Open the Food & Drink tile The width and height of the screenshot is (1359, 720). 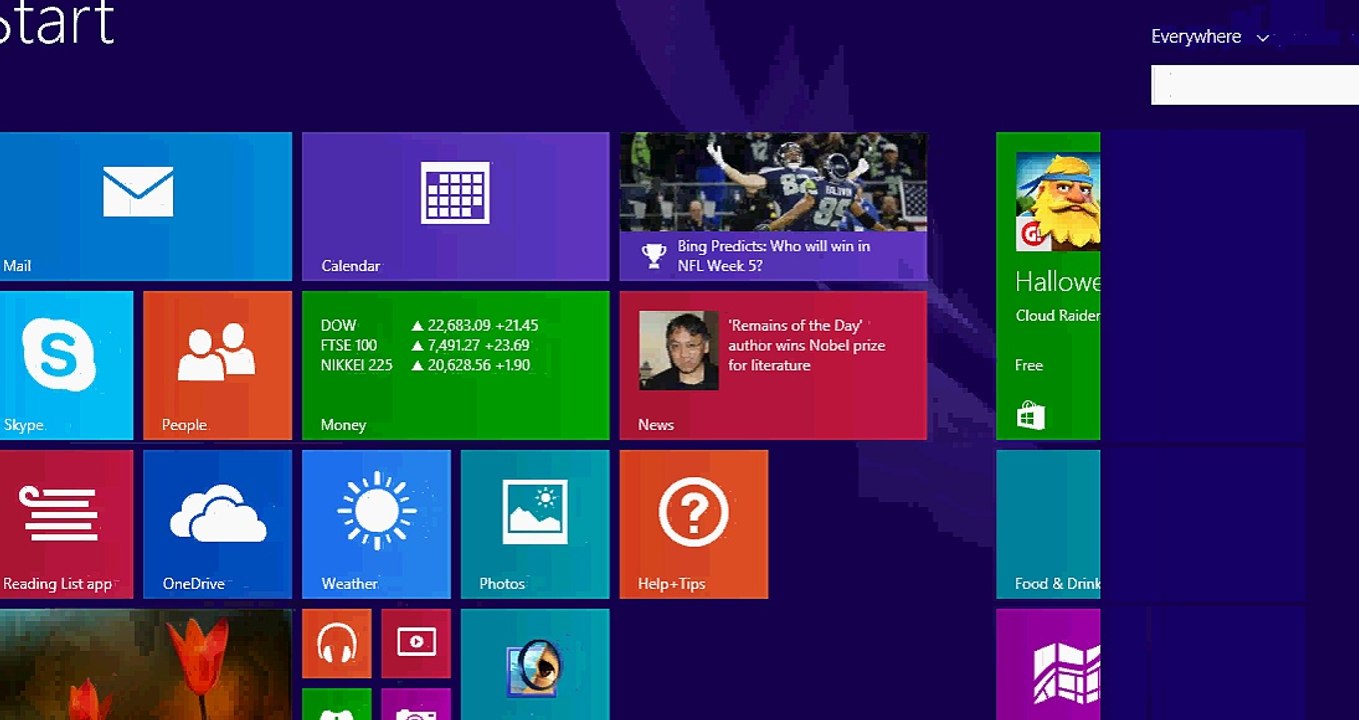click(x=1048, y=524)
